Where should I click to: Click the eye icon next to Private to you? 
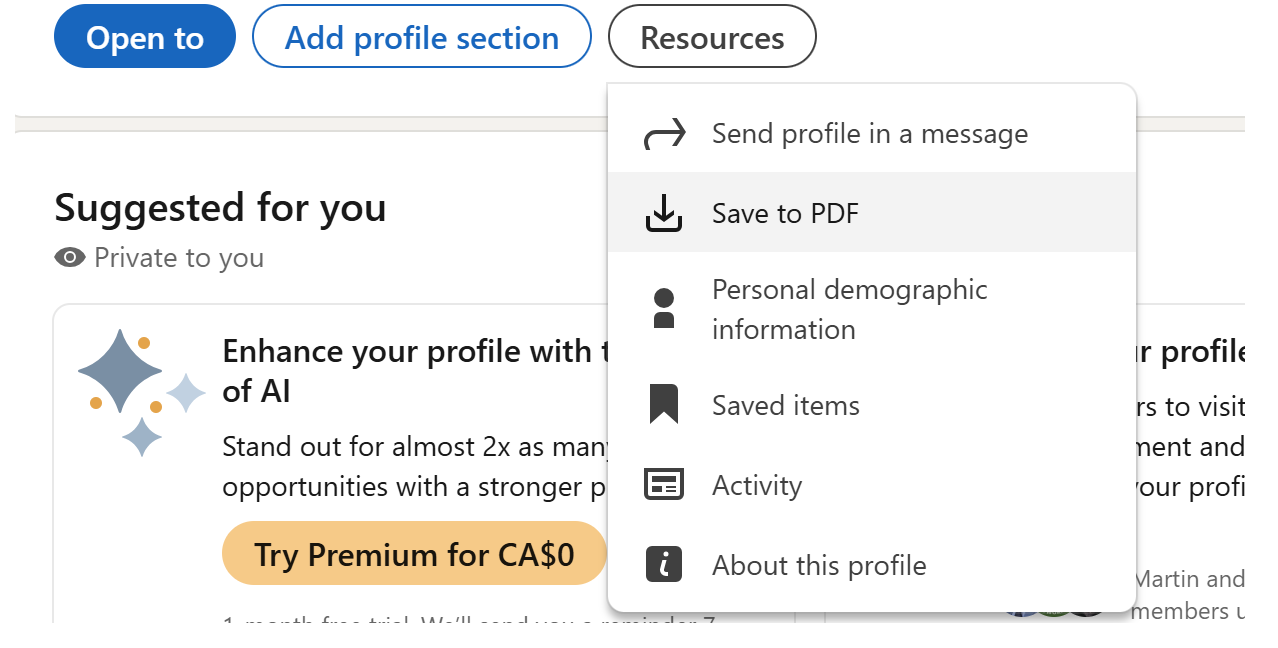click(70, 258)
